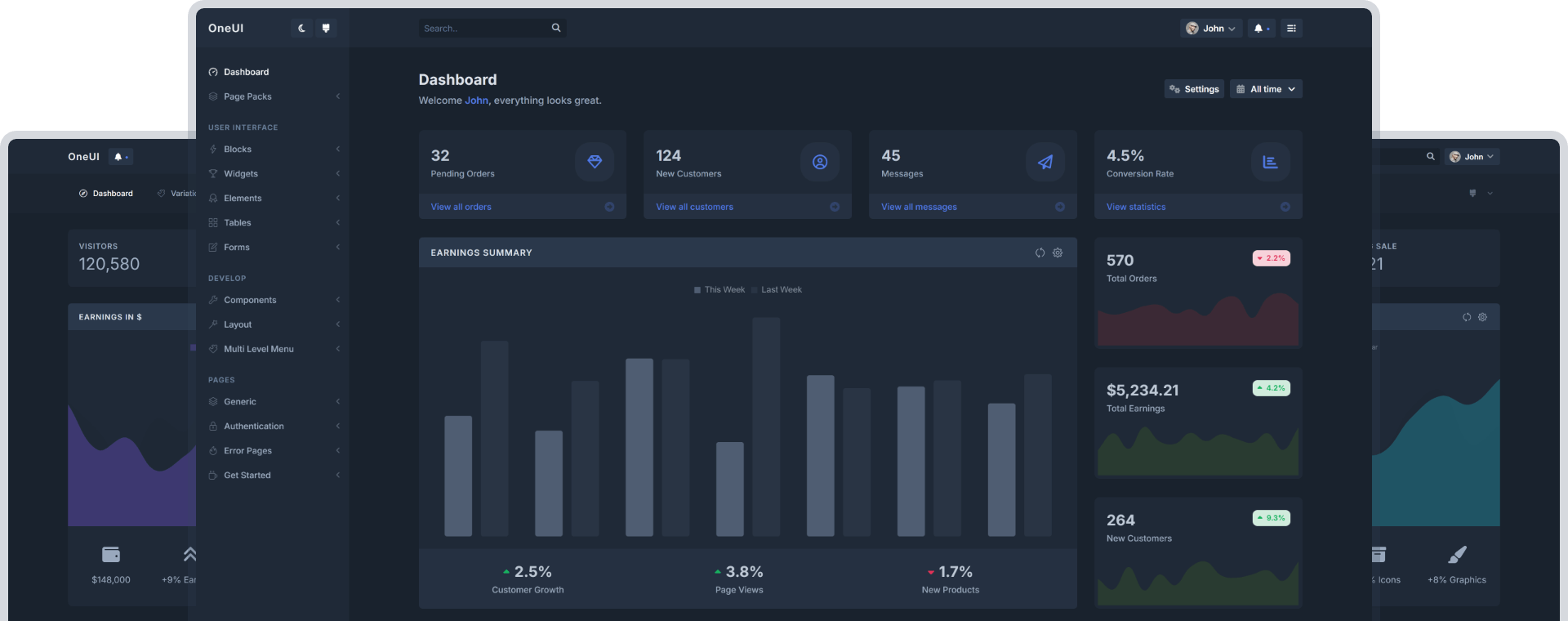Image resolution: width=1568 pixels, height=621 pixels.
Task: Click the Settings button
Action: tap(1194, 89)
